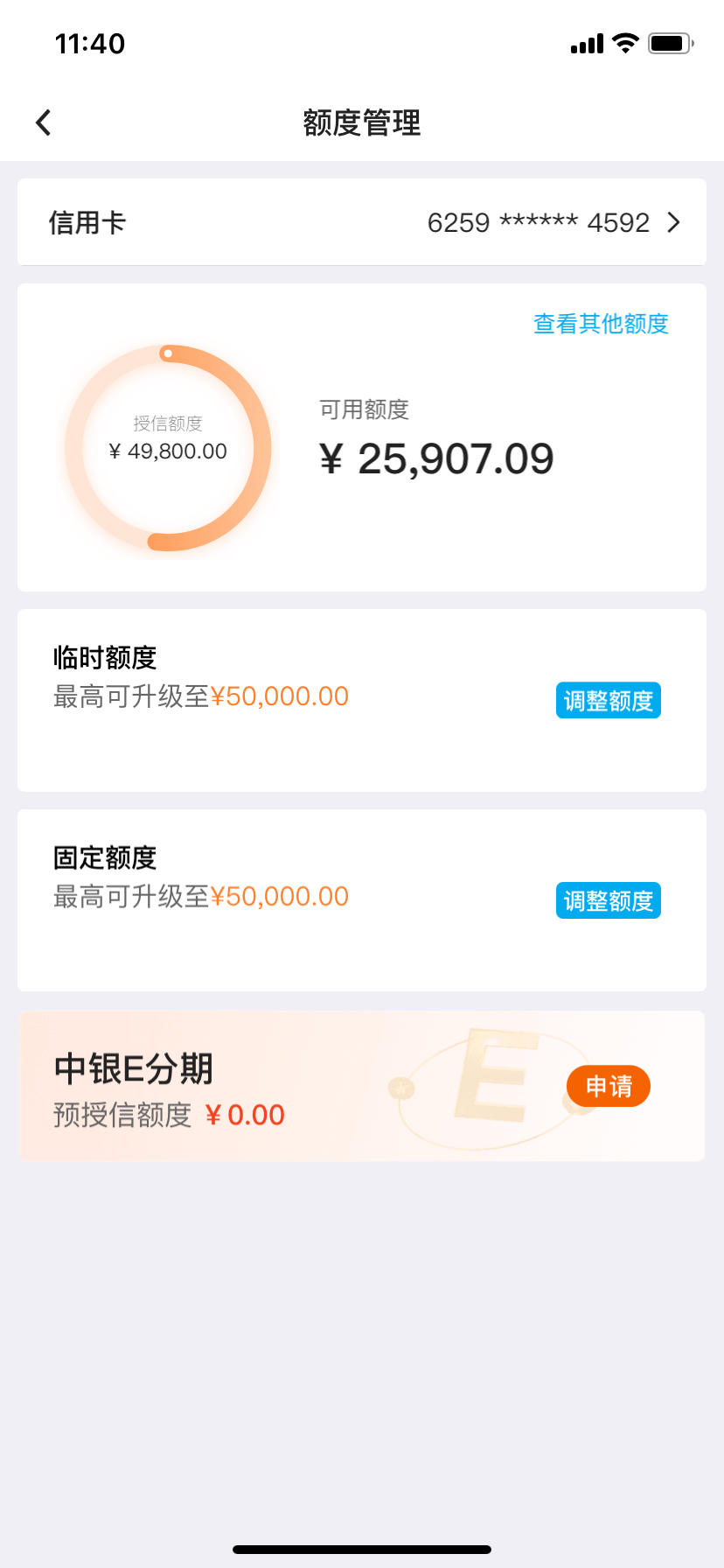Screen dimensions: 724x1568
Task: Tap the white dot on progress ring
Action: (168, 353)
